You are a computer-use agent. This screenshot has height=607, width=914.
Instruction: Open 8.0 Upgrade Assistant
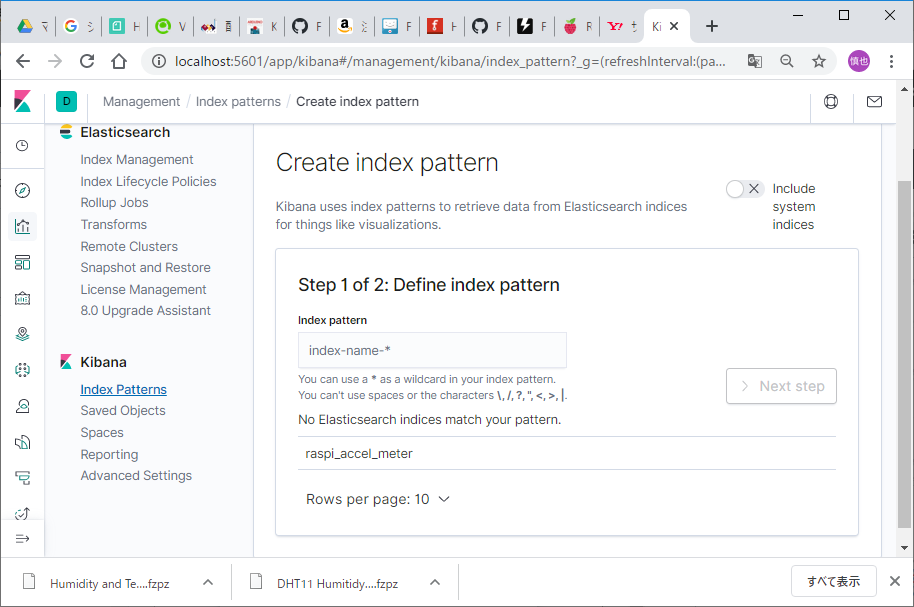(146, 311)
